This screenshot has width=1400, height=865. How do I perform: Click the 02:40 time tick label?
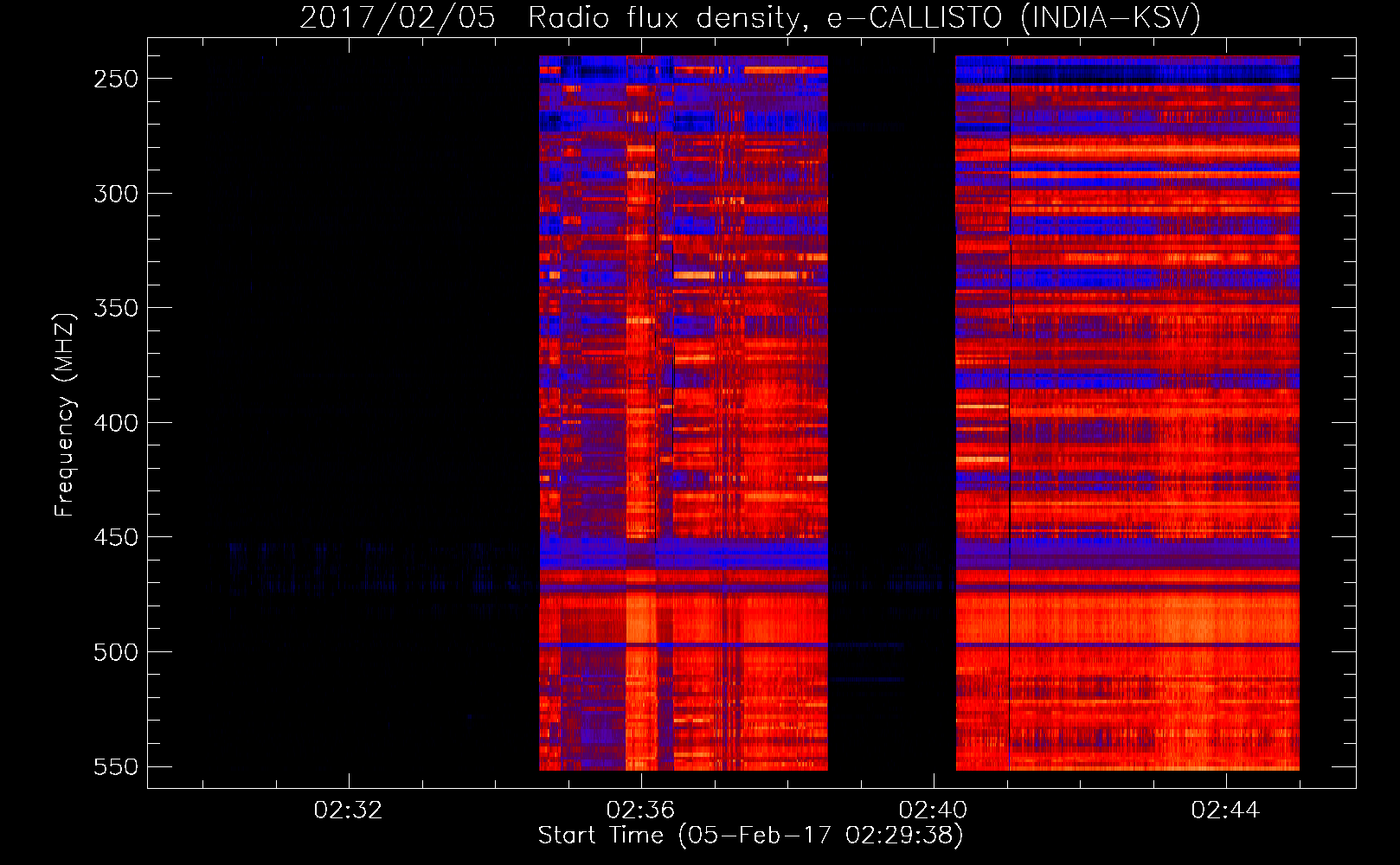point(934,811)
